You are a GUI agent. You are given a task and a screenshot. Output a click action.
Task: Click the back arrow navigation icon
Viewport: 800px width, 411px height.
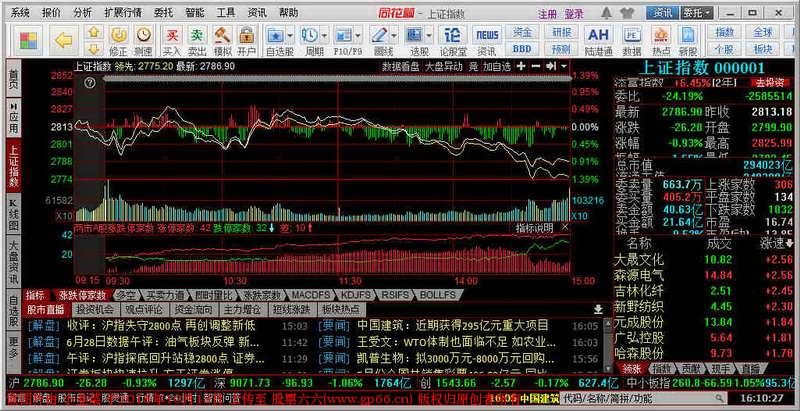click(64, 41)
